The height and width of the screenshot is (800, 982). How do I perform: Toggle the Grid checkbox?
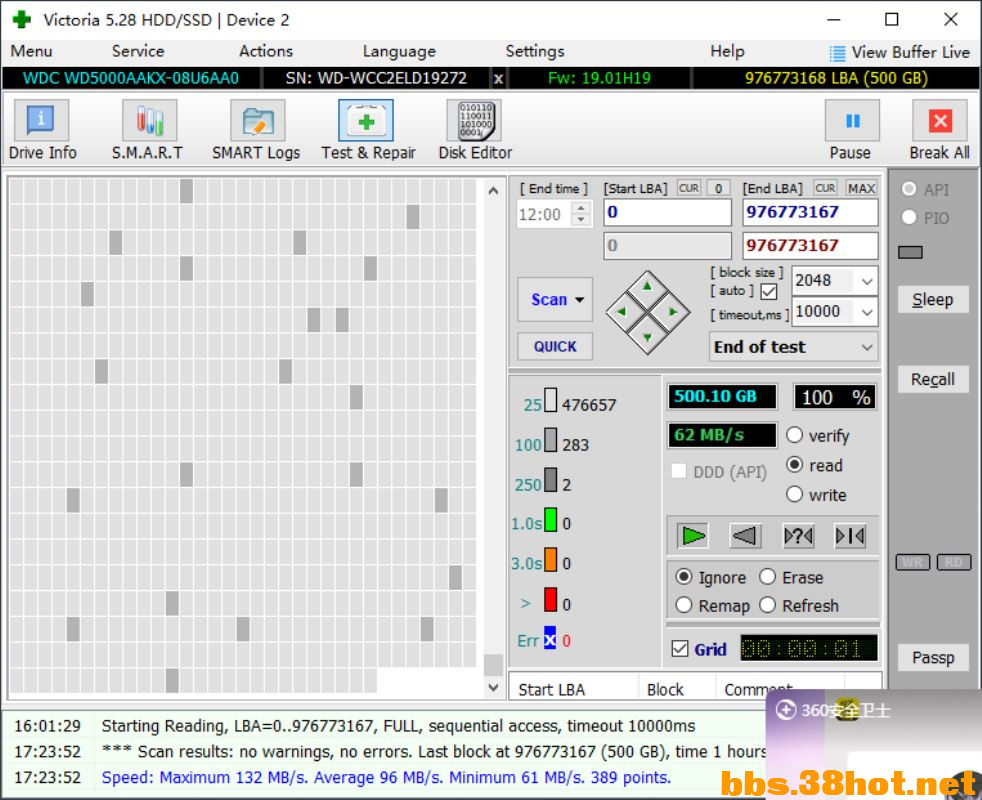click(x=680, y=648)
